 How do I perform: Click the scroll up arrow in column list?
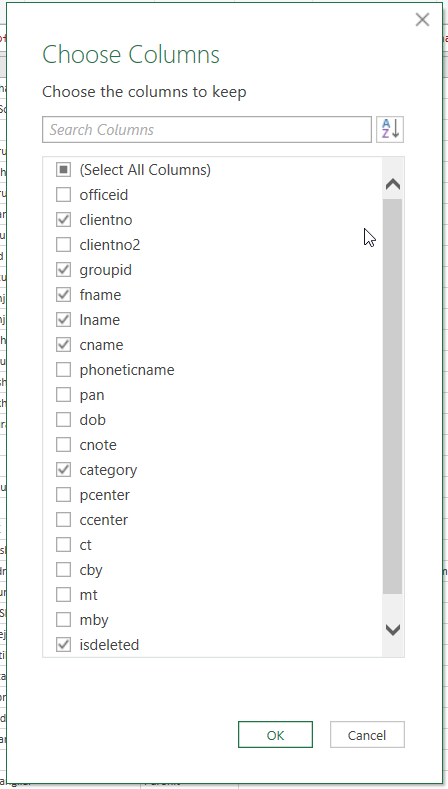(393, 184)
